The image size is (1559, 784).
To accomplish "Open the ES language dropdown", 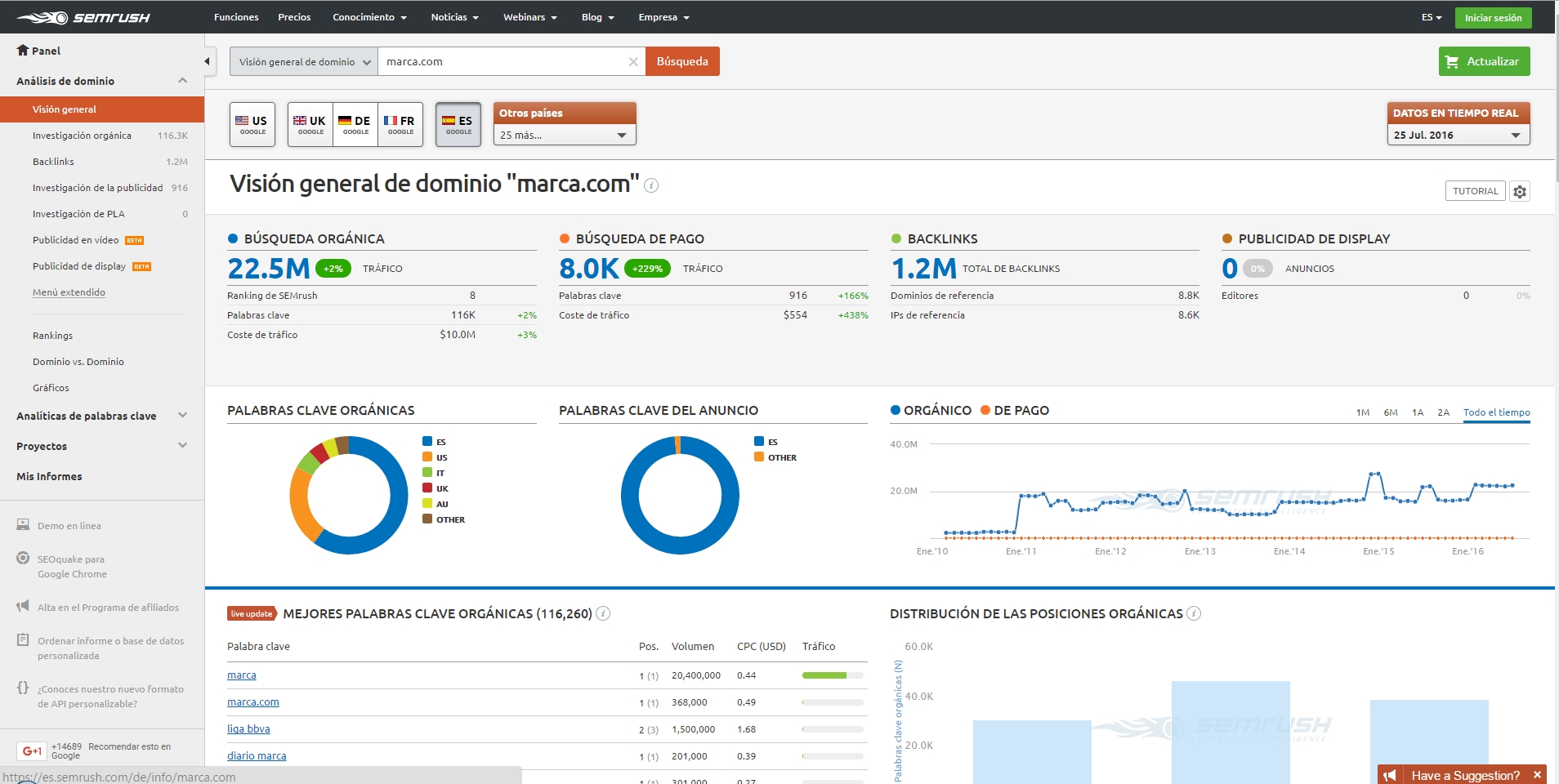I will 1431,17.
